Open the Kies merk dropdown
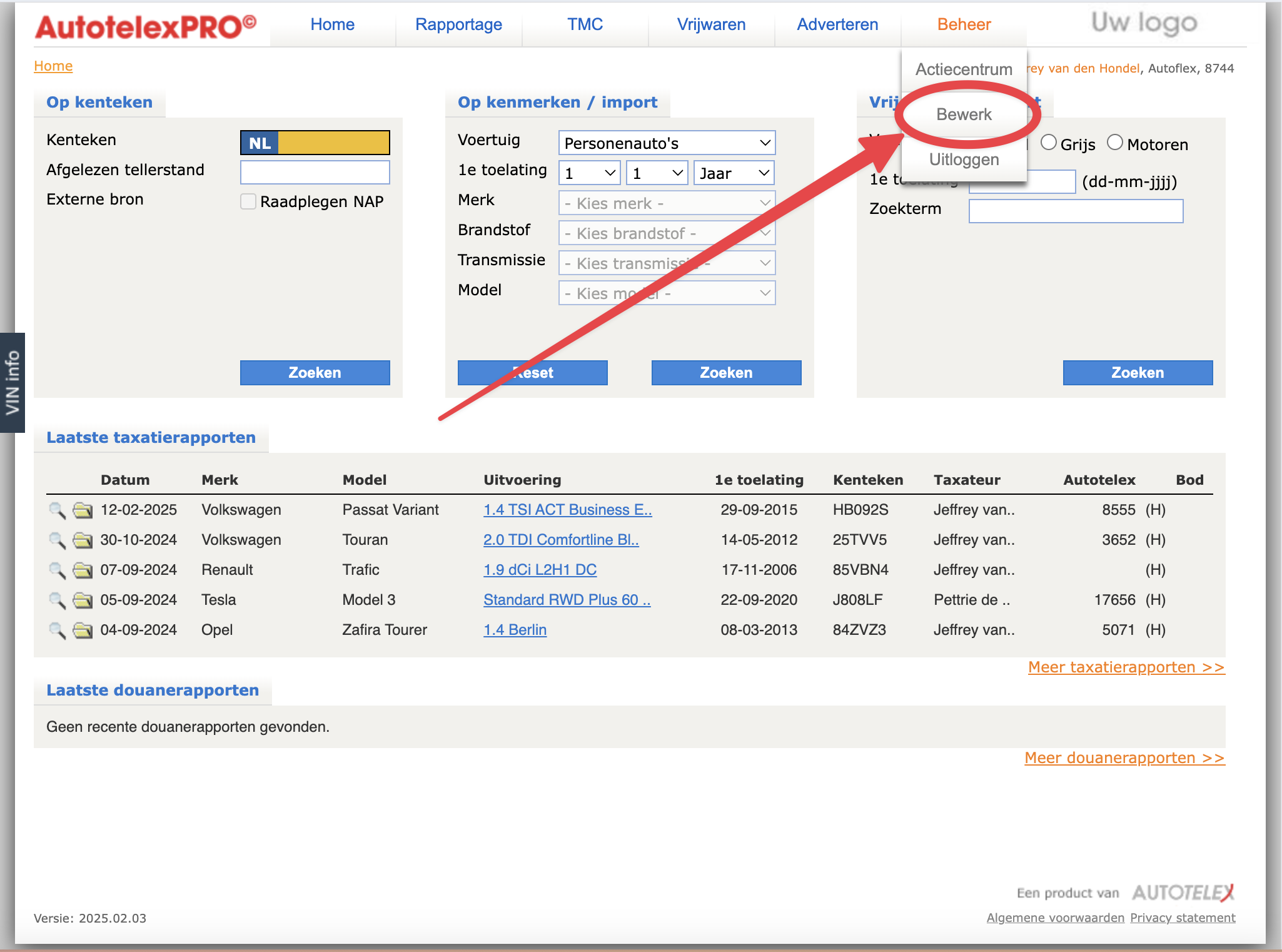This screenshot has height=952, width=1282. click(x=667, y=203)
